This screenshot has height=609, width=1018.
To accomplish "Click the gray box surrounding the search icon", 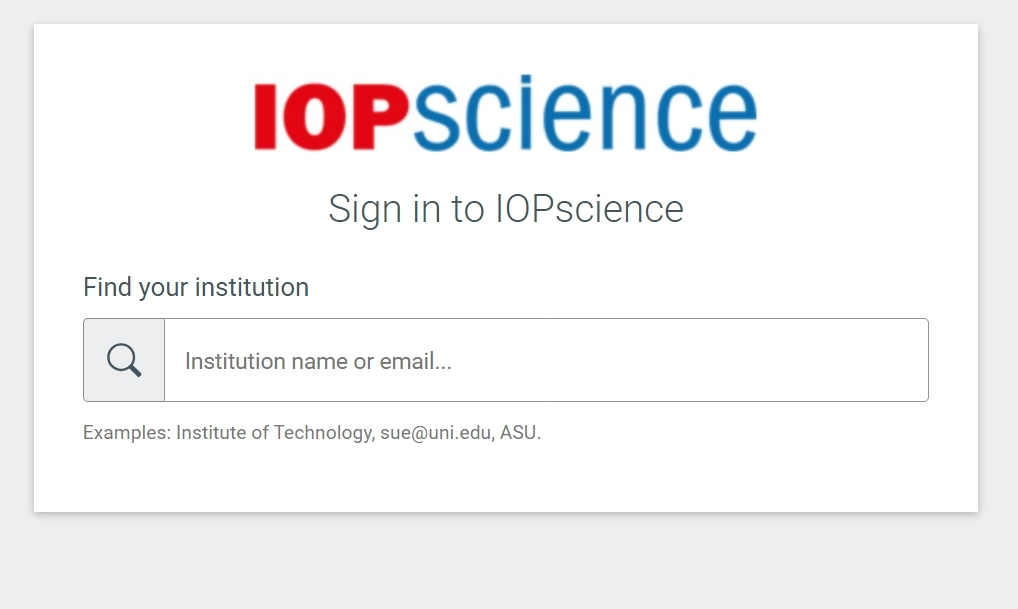I will pos(124,360).
